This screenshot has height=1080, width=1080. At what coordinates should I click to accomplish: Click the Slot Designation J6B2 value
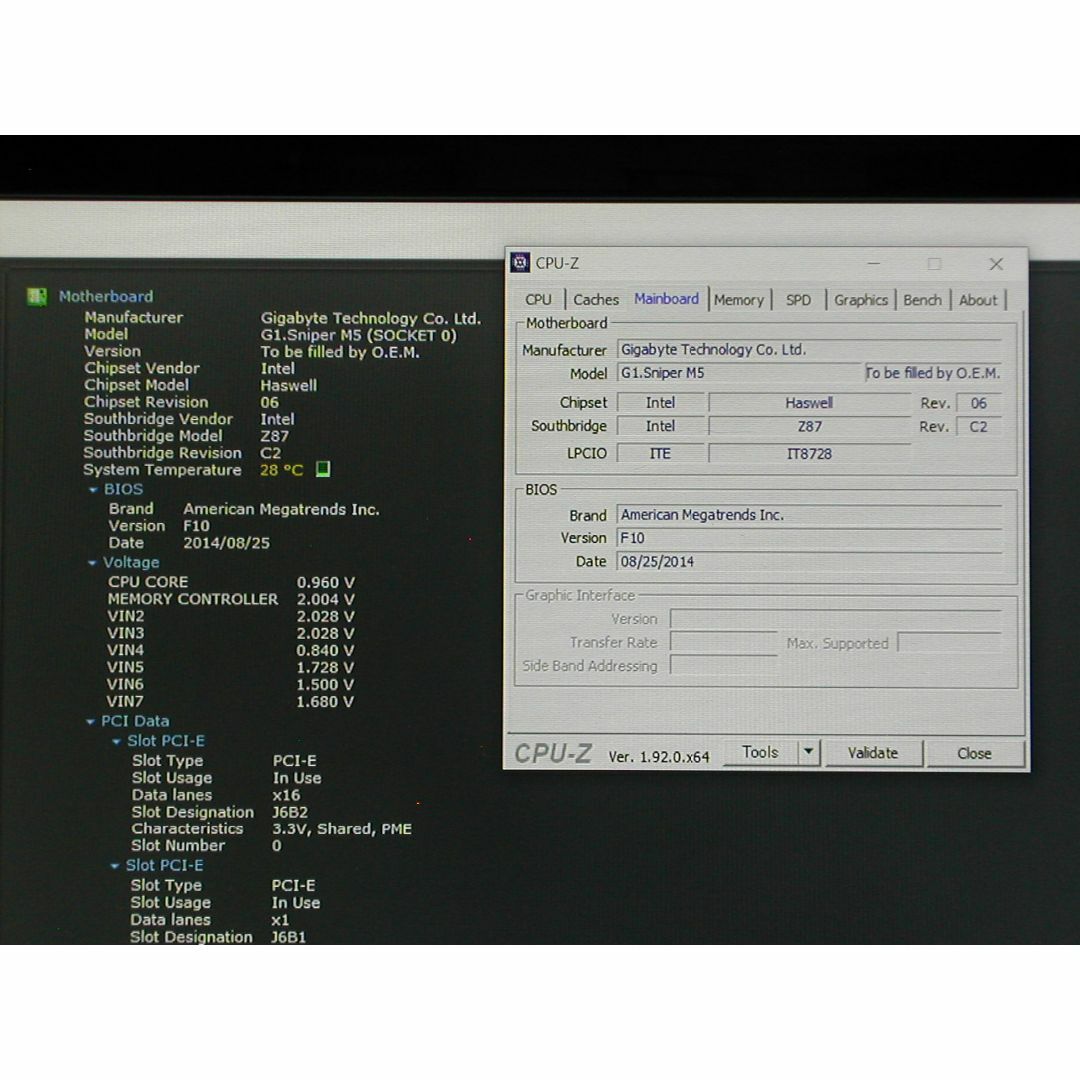289,813
